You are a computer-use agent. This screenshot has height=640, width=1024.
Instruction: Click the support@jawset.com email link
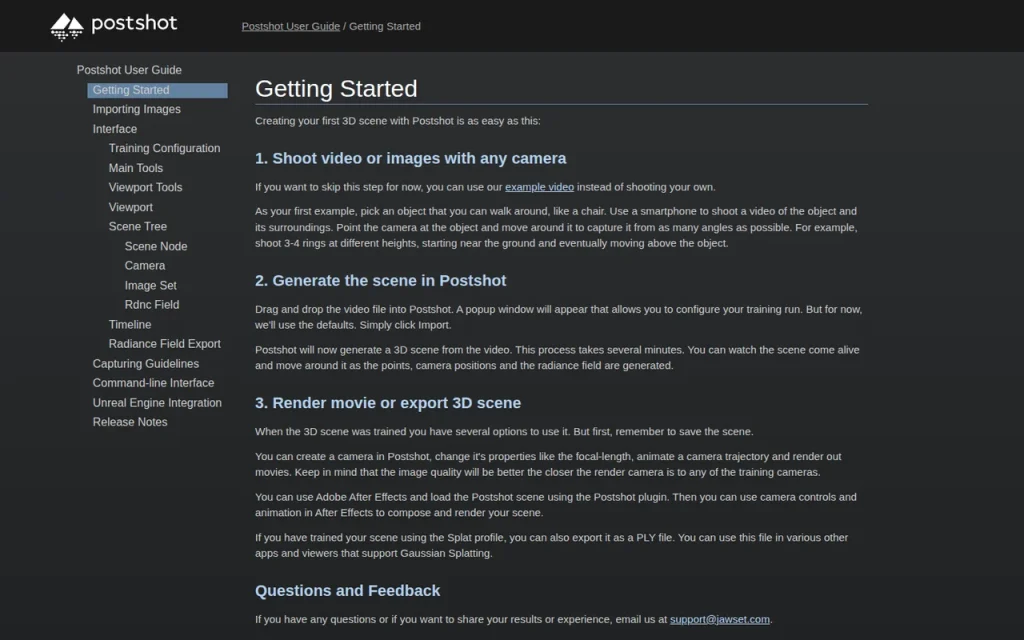[720, 619]
